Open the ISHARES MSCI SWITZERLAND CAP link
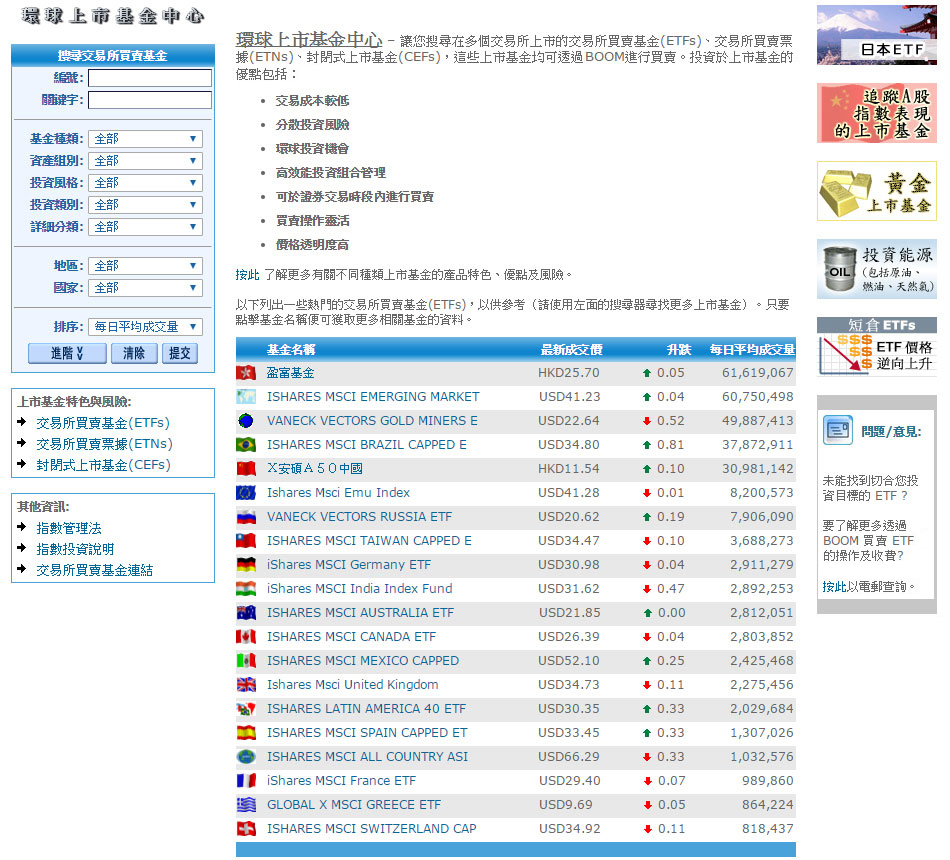 click(372, 828)
